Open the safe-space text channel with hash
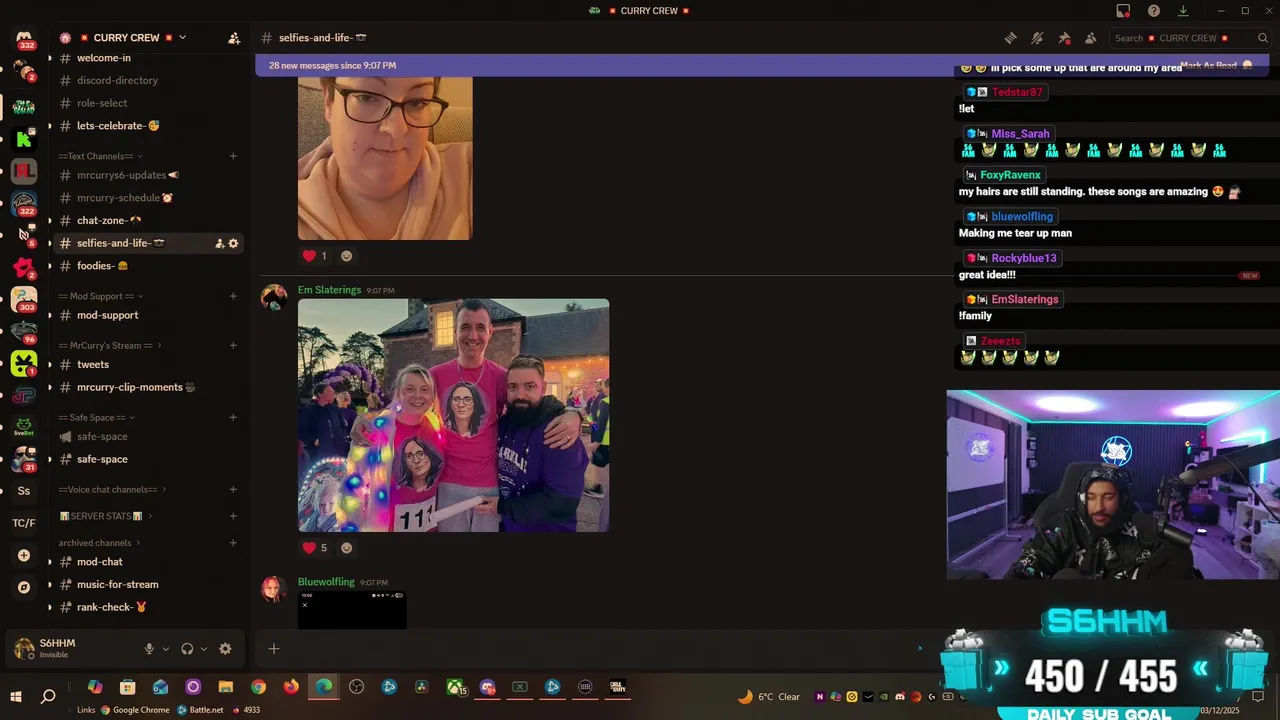The height and width of the screenshot is (720, 1280). (102, 459)
